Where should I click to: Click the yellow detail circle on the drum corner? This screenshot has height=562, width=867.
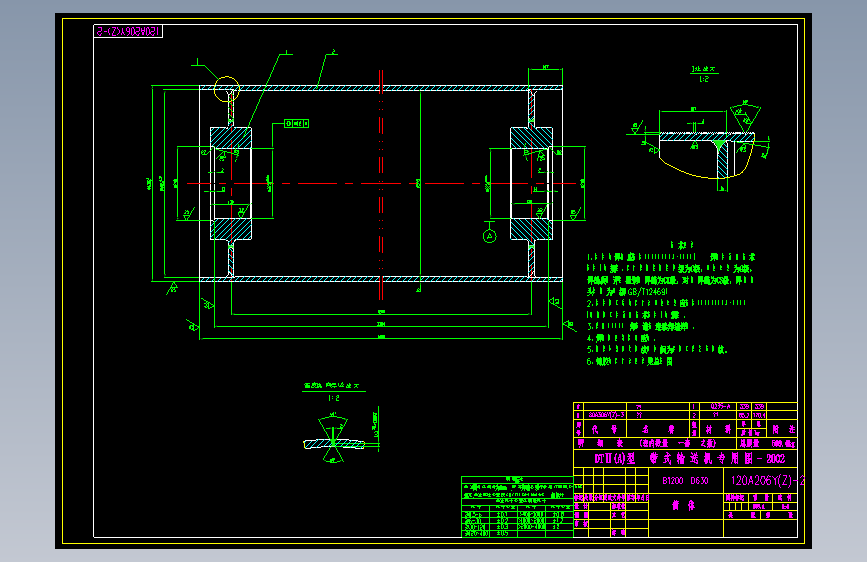tap(227, 89)
